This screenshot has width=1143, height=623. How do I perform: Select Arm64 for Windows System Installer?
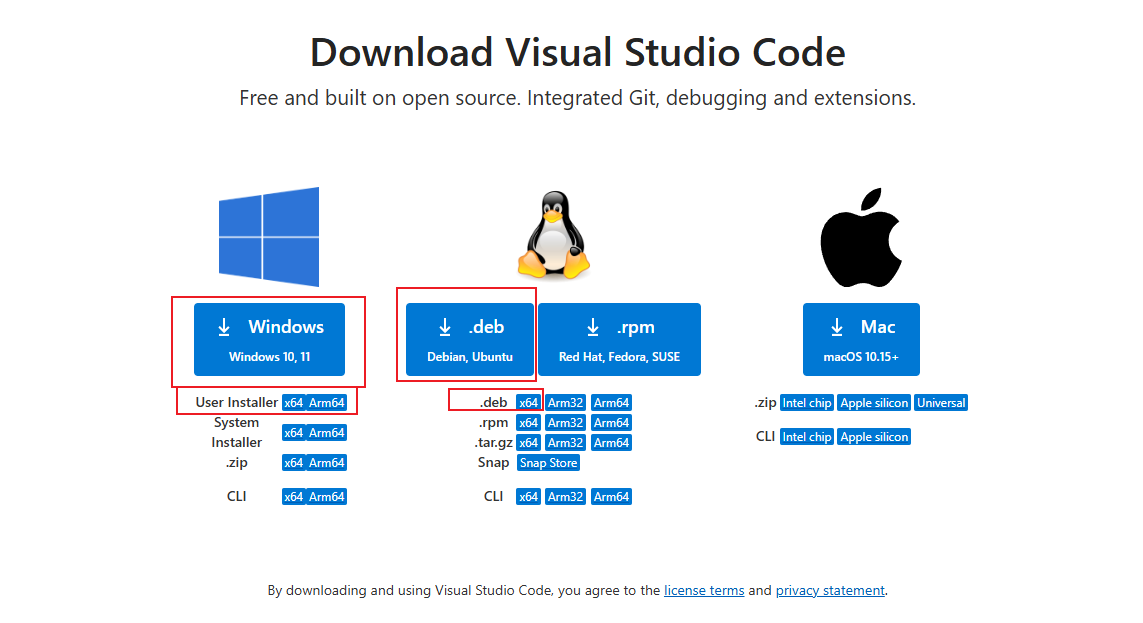pyautogui.click(x=327, y=433)
